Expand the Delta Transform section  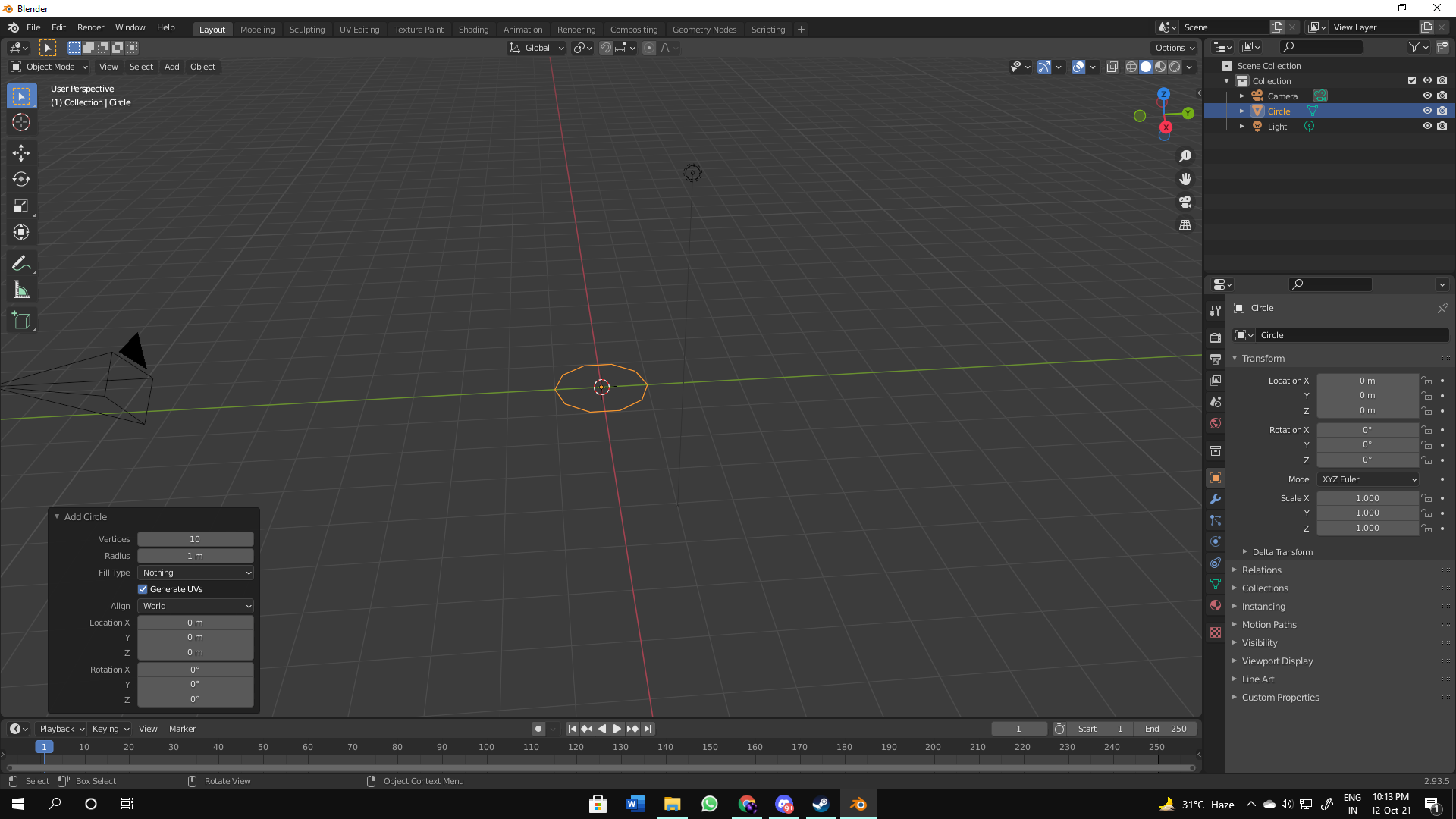pyautogui.click(x=1282, y=552)
